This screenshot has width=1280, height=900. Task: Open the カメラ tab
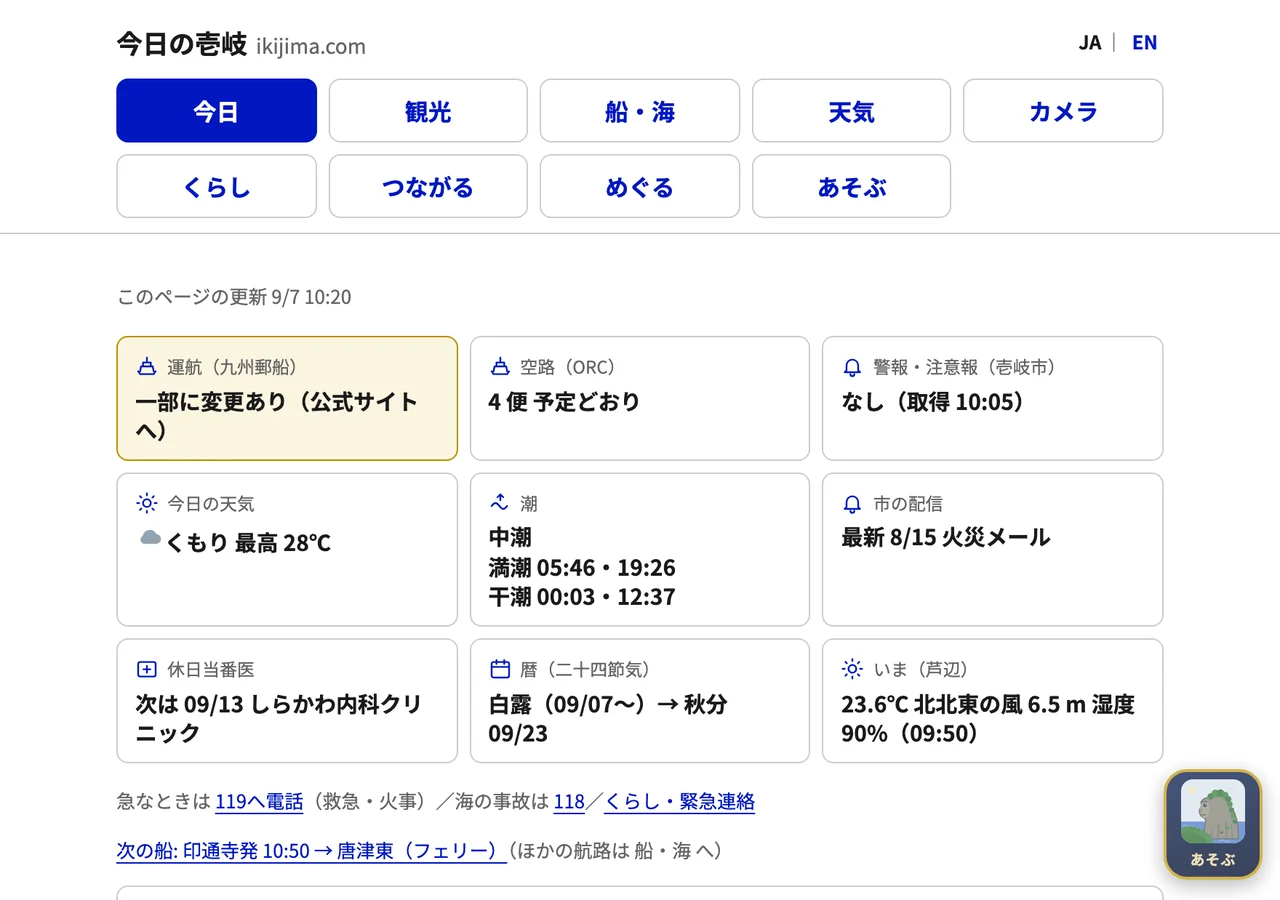pyautogui.click(x=1063, y=111)
